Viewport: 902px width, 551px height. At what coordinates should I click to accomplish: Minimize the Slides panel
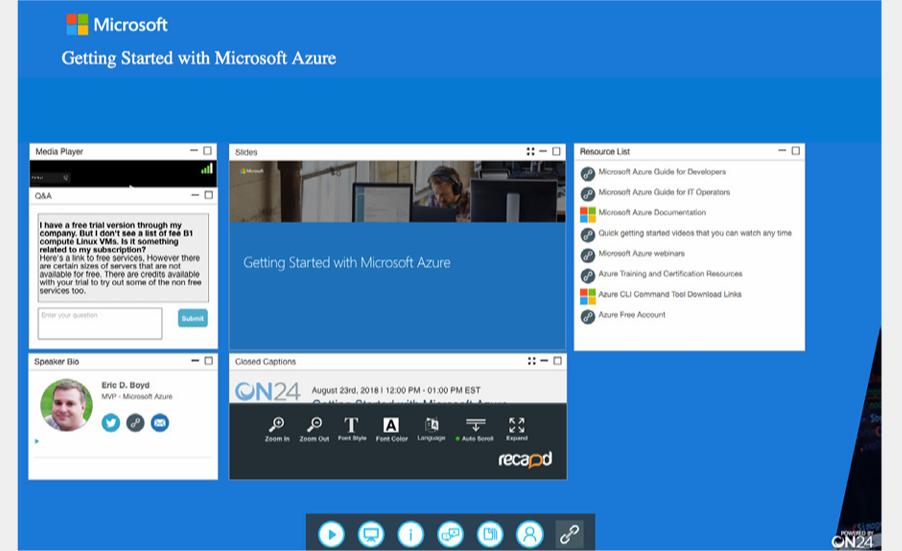(x=542, y=151)
